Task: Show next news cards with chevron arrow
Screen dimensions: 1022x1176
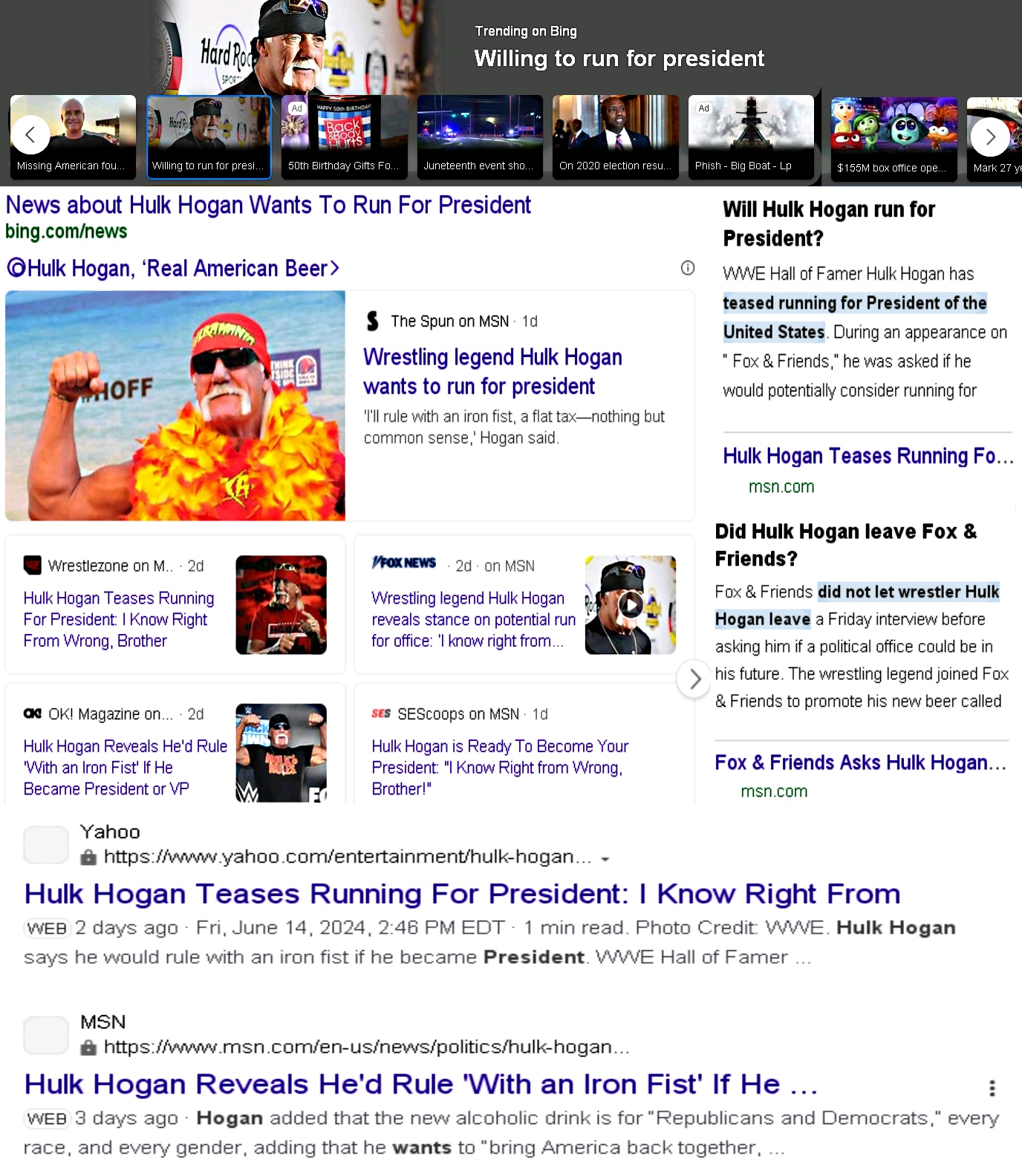Action: [694, 679]
